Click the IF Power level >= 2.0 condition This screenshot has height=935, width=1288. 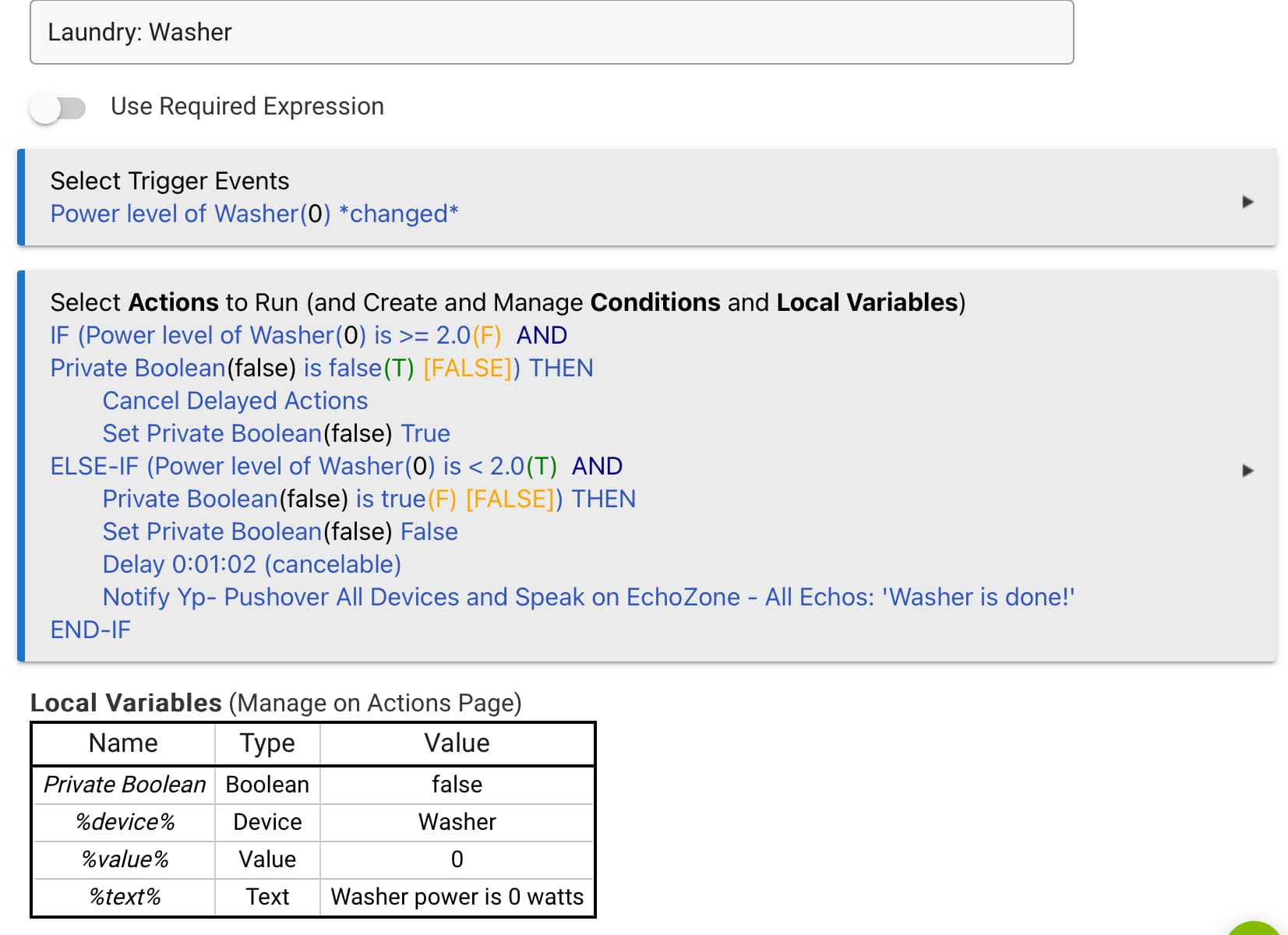coord(308,335)
